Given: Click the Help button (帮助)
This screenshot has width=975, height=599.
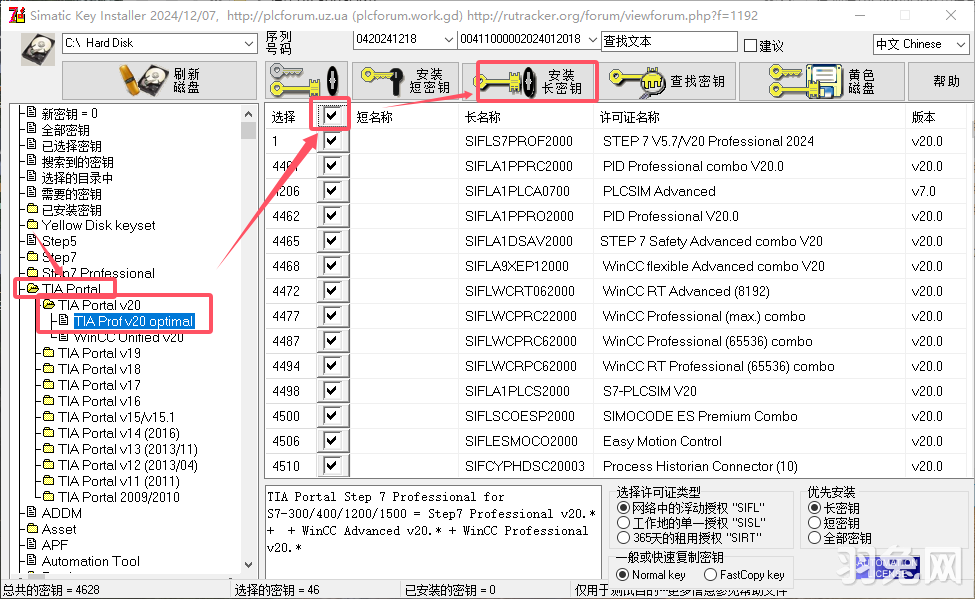Looking at the screenshot, I should (946, 81).
